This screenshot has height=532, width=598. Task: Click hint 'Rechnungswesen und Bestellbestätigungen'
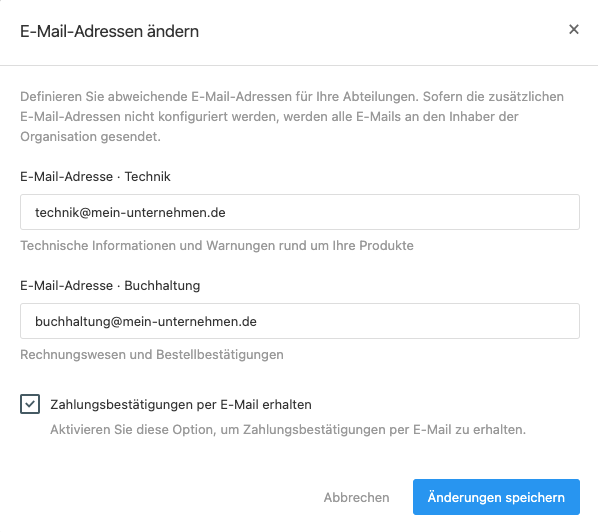point(152,355)
